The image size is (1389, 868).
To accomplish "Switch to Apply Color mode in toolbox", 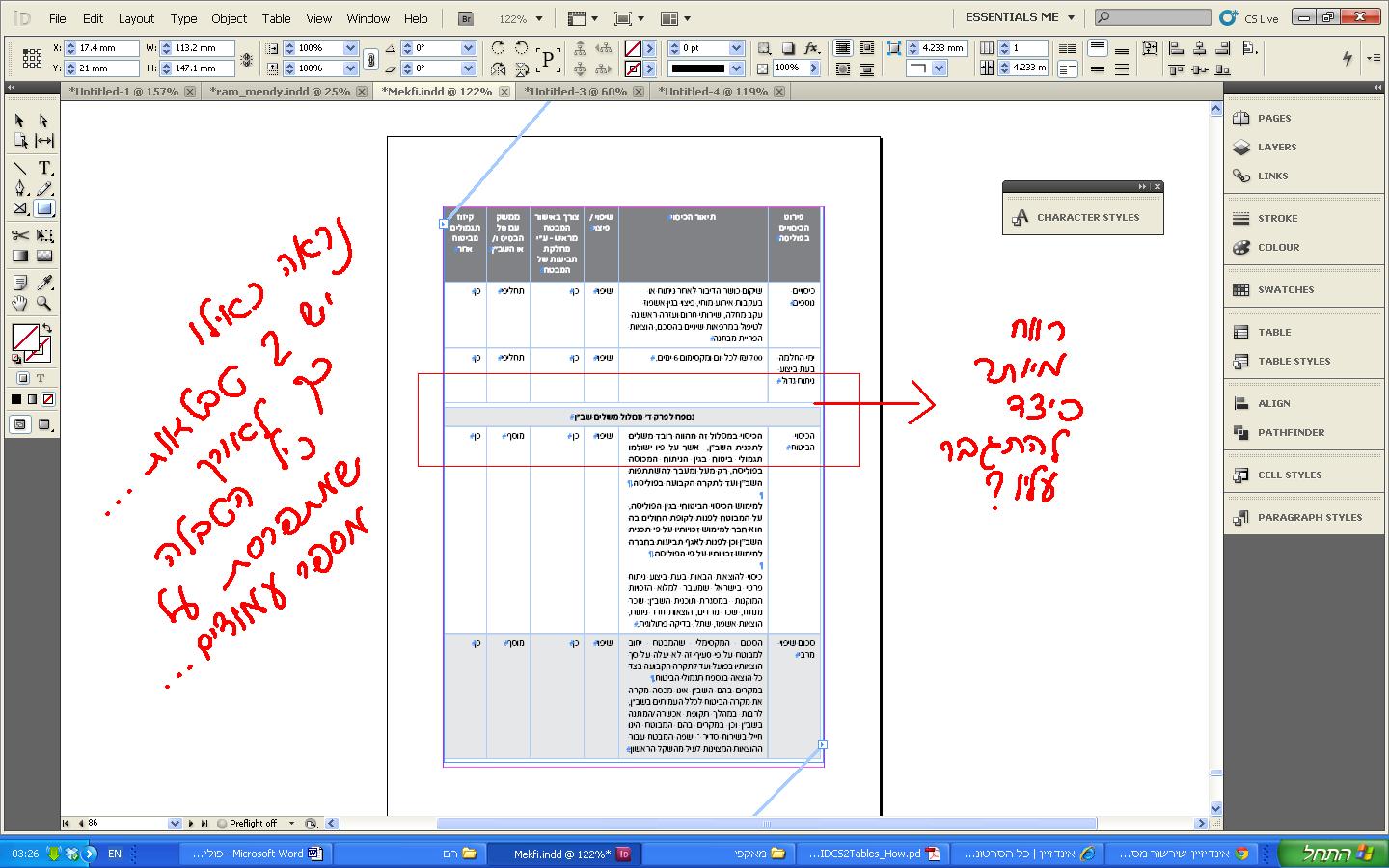I will (x=16, y=399).
